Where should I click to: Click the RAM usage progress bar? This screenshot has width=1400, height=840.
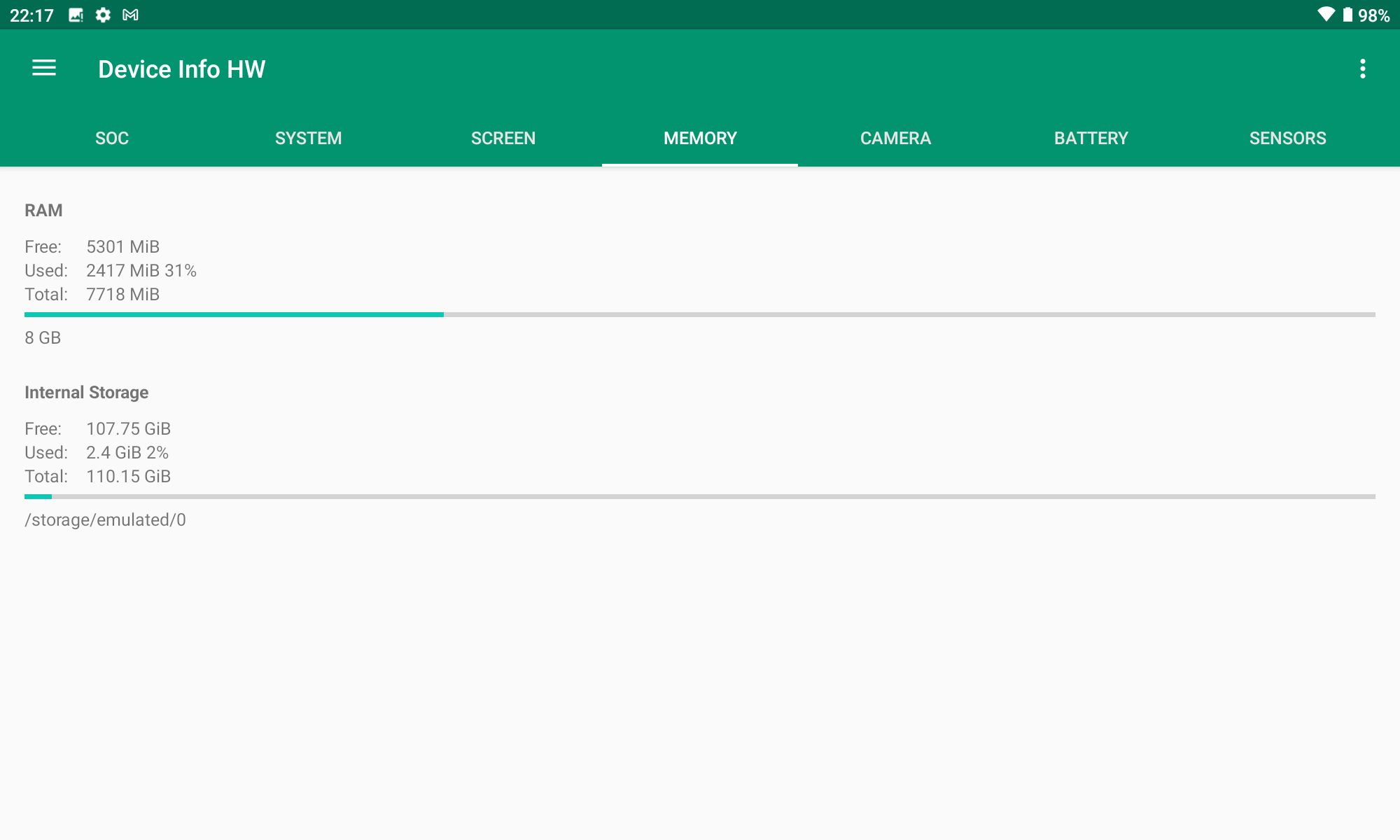pyautogui.click(x=700, y=314)
